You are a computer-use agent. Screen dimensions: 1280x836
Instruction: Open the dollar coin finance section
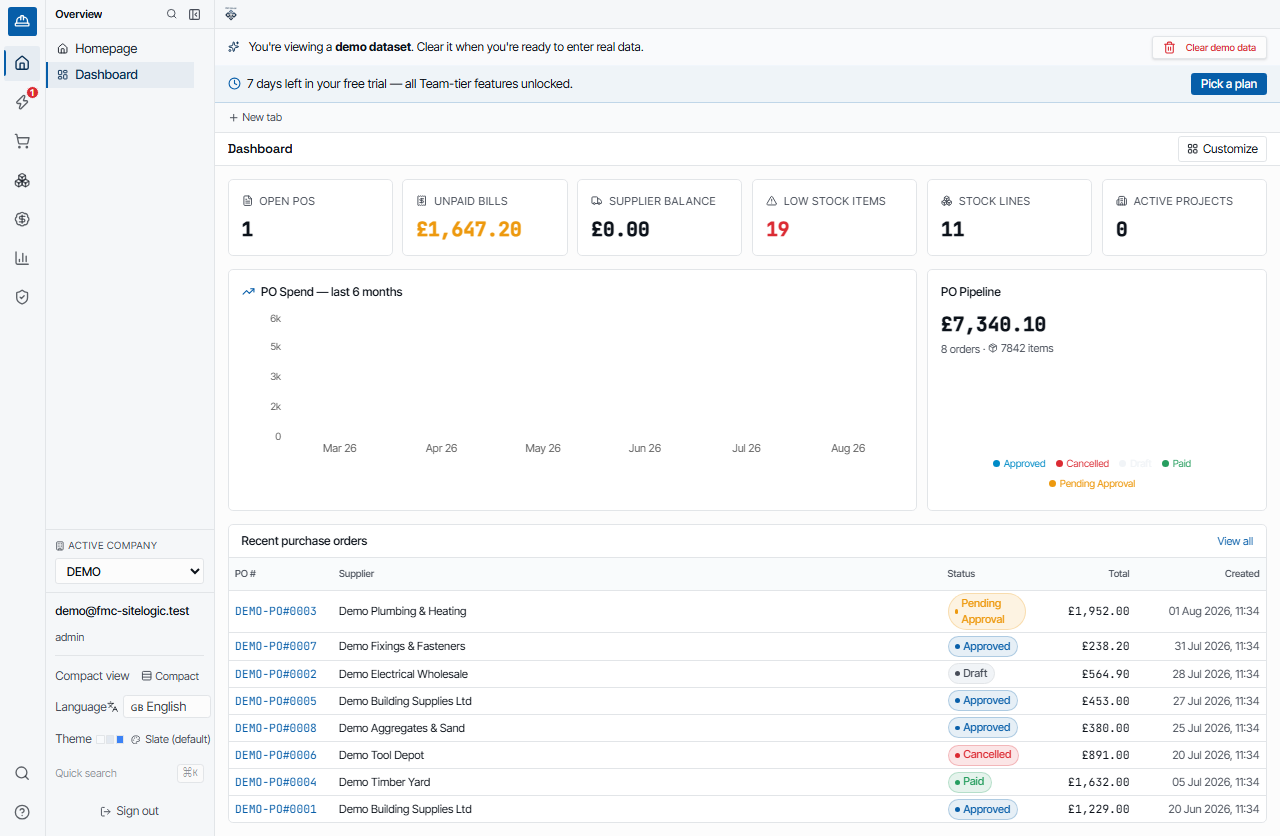[x=22, y=219]
